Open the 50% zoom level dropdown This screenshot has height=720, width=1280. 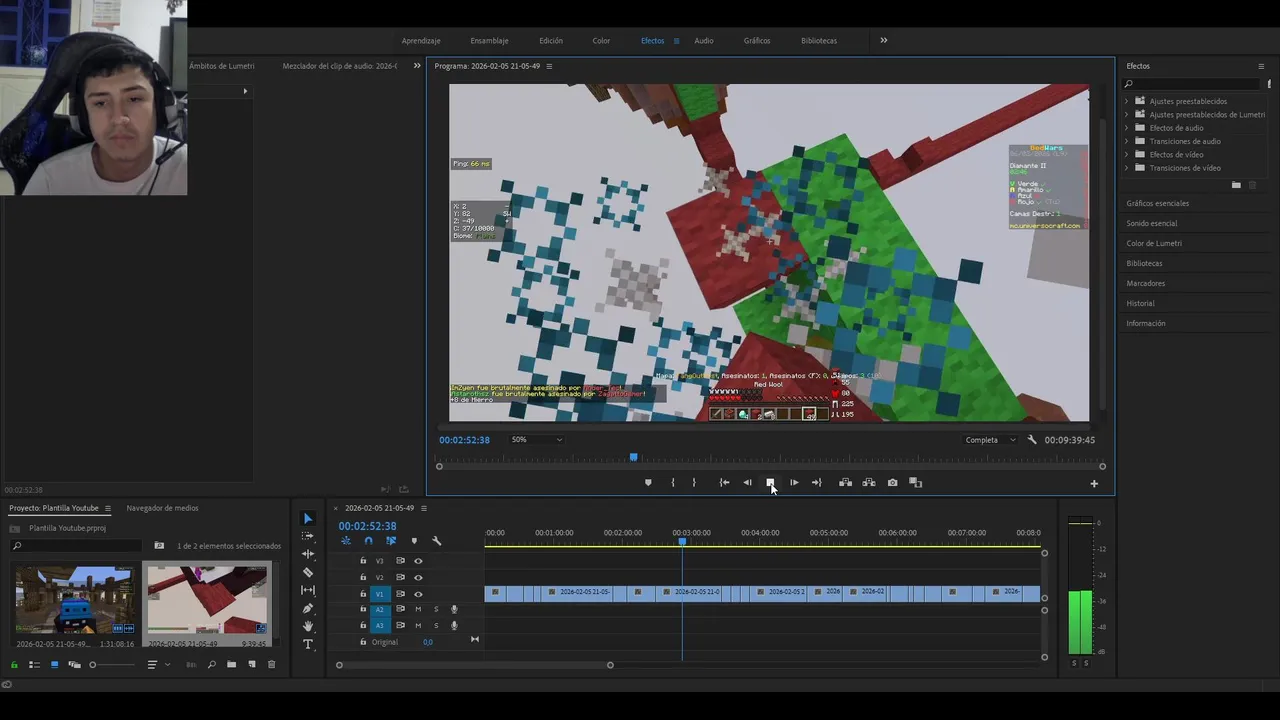click(536, 440)
